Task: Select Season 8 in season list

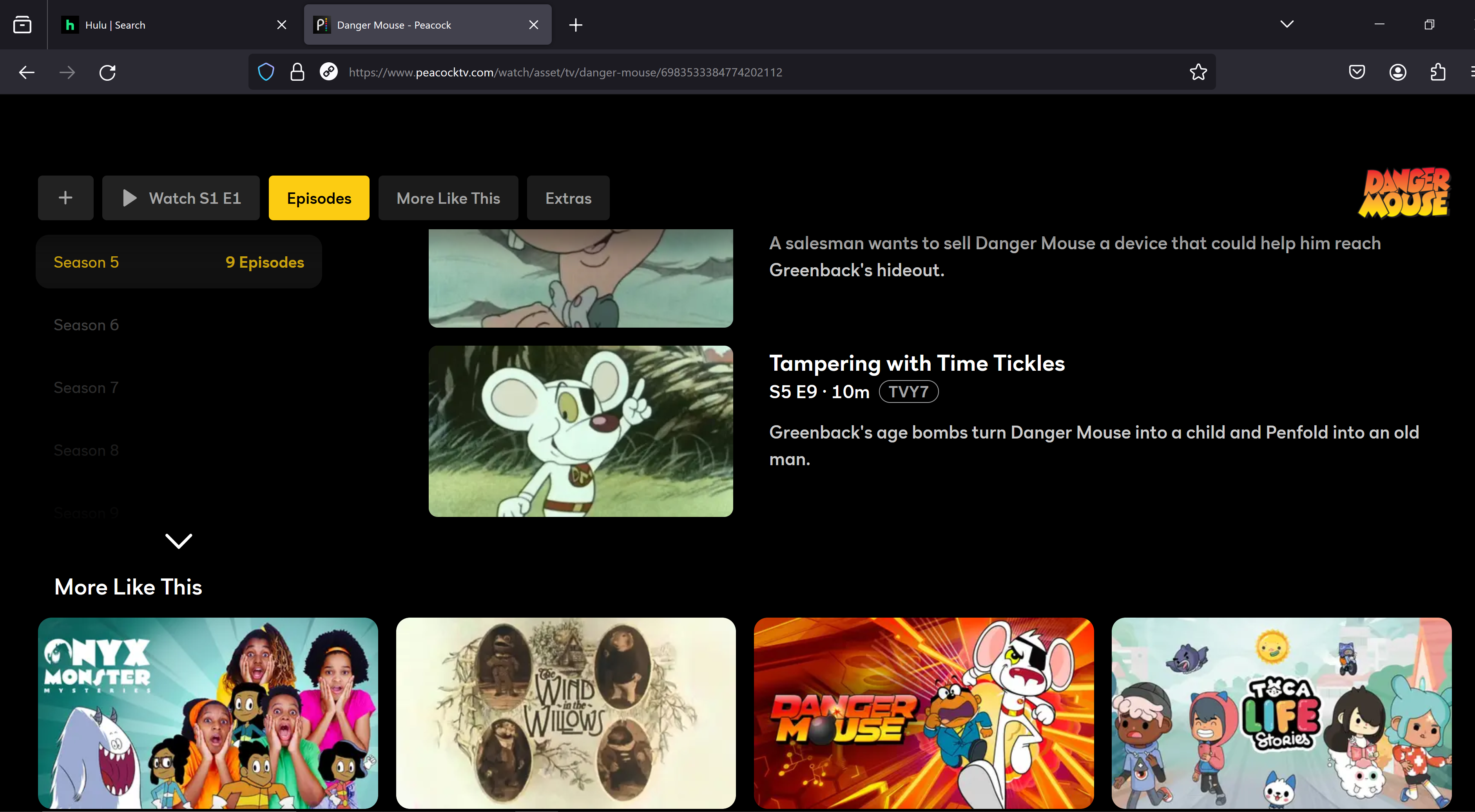Action: coord(86,450)
